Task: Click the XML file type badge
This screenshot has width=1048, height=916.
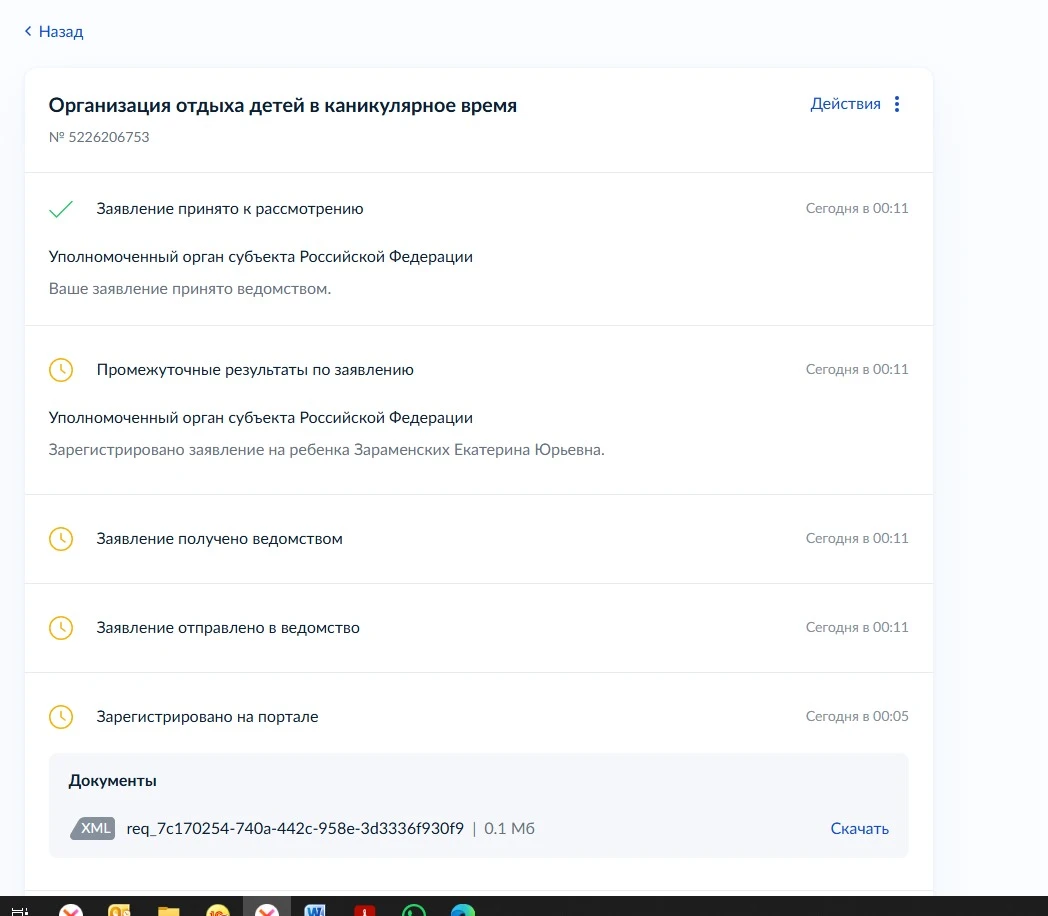Action: 94,828
